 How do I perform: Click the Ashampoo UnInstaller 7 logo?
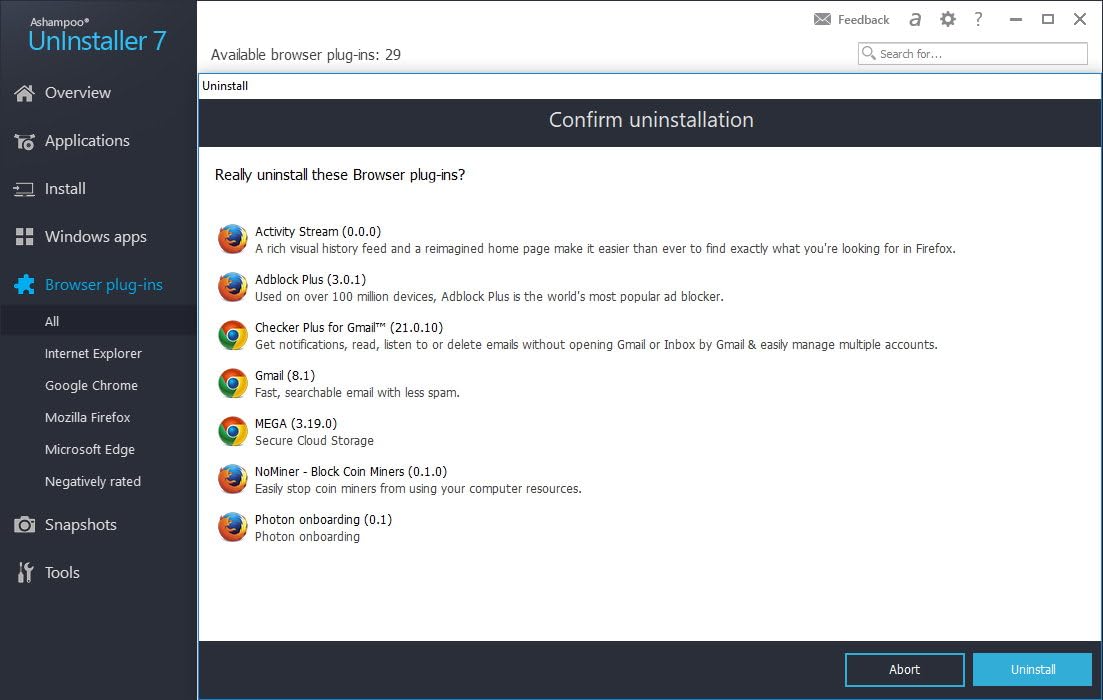(x=97, y=35)
